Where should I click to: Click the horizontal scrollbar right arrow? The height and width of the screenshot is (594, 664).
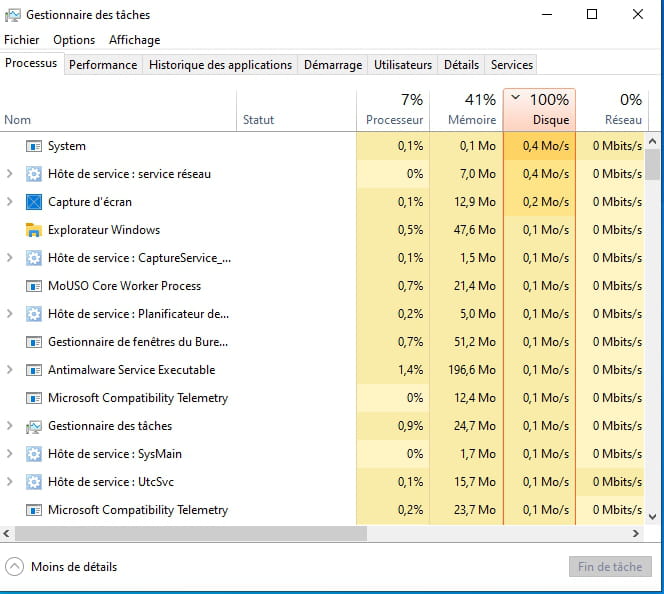(636, 533)
